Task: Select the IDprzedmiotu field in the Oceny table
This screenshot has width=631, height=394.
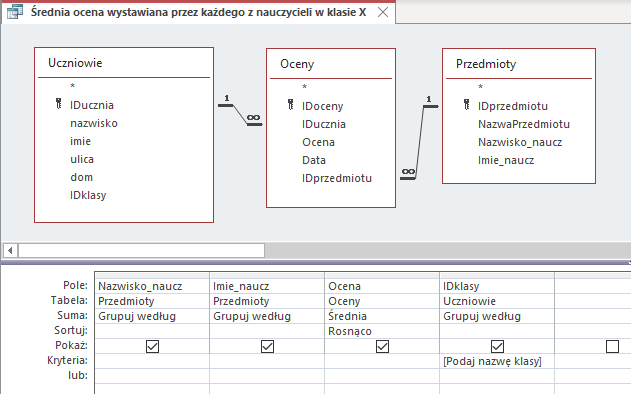Action: (337, 178)
